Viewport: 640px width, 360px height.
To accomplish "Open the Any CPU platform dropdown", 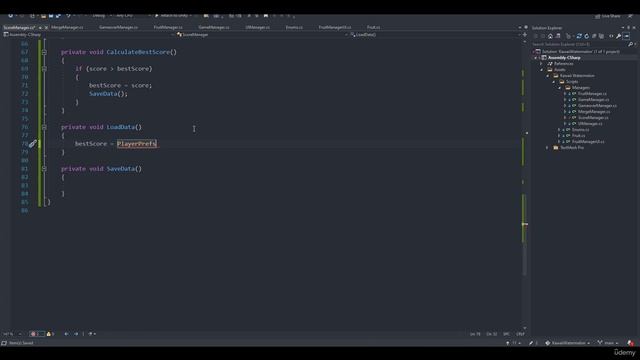I will click(133, 16).
